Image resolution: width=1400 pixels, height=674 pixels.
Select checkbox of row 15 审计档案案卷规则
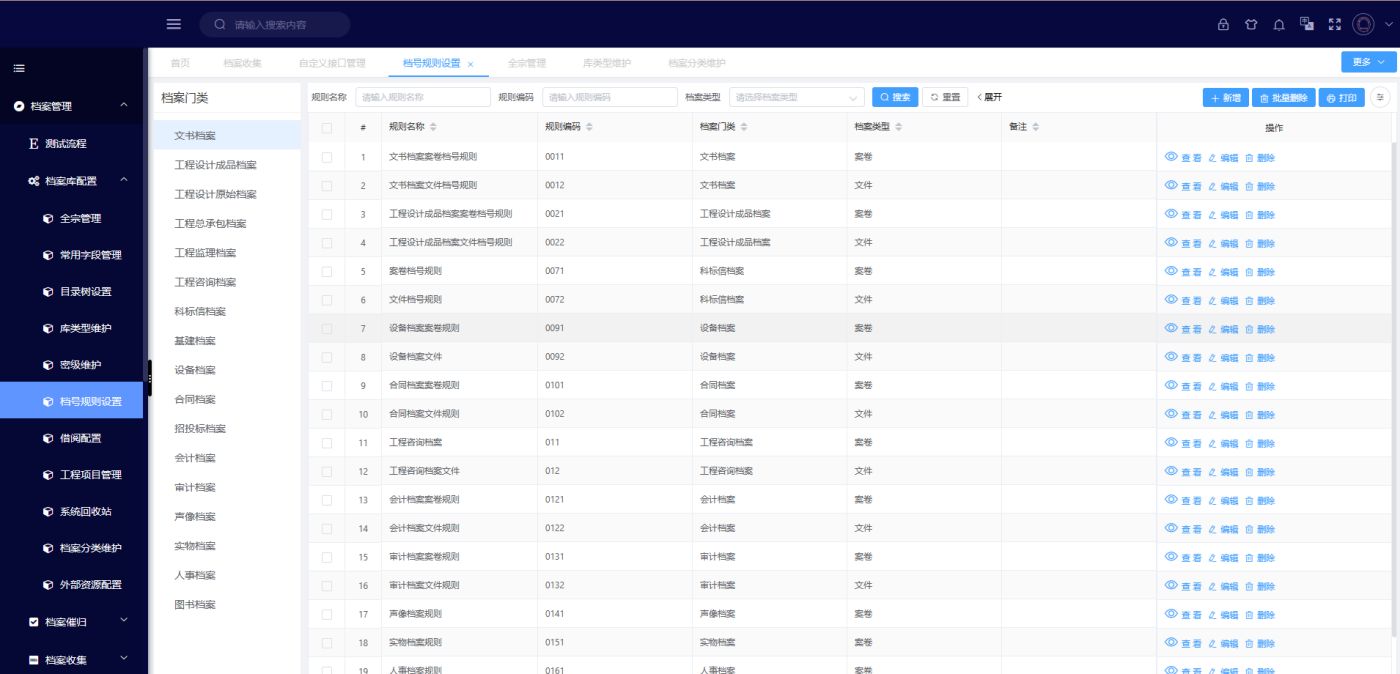pos(327,557)
